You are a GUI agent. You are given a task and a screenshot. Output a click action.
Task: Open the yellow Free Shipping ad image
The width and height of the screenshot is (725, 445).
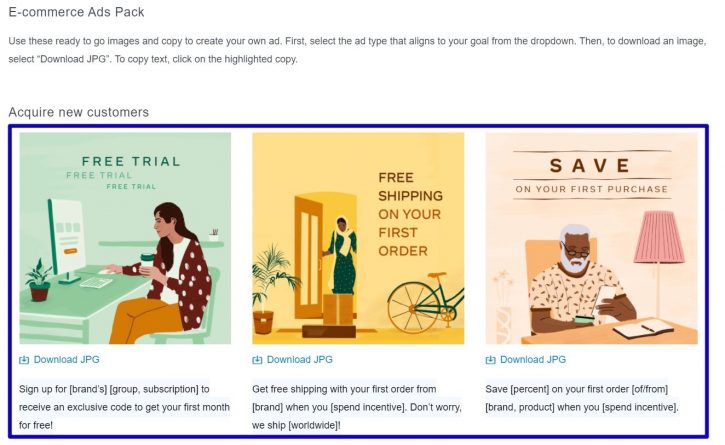358,238
